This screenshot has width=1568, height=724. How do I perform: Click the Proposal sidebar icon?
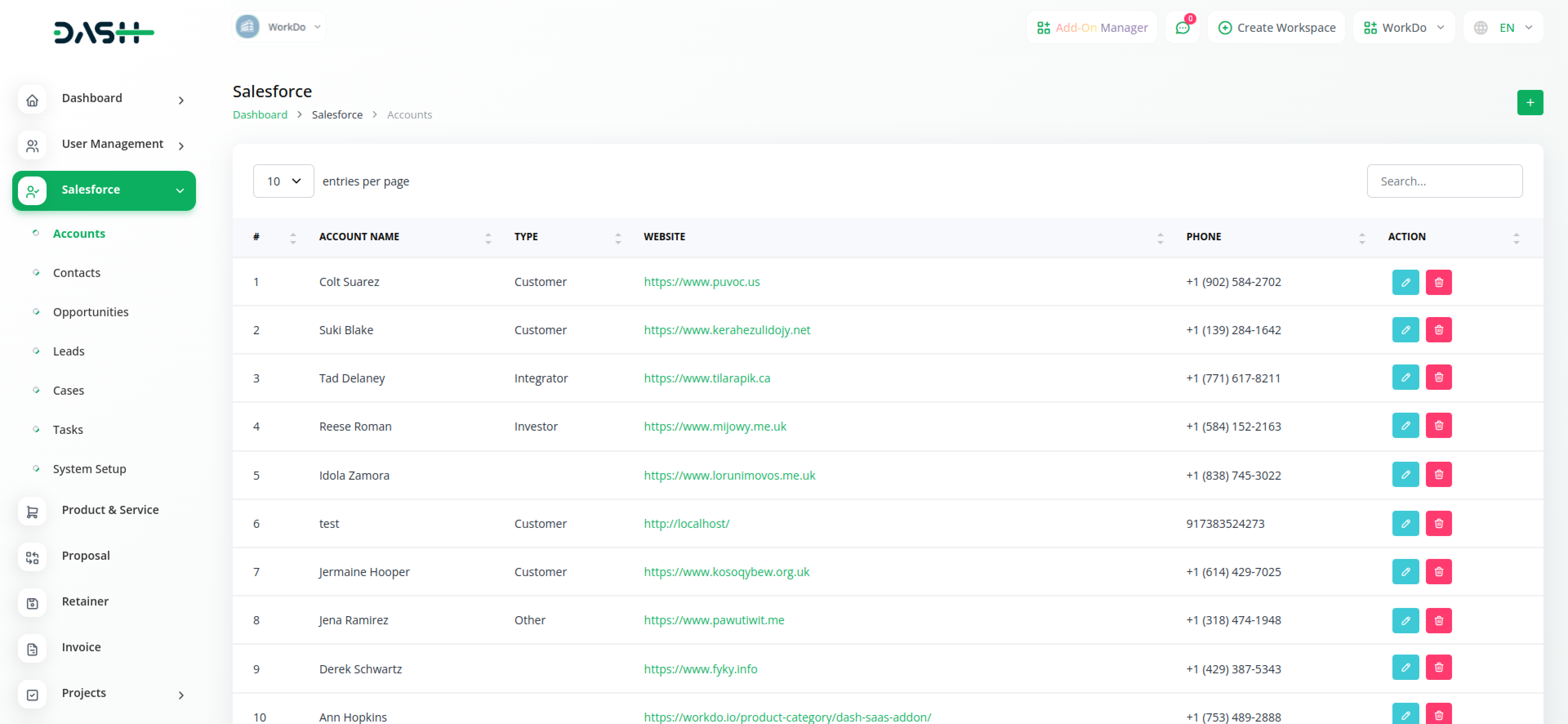(x=32, y=558)
